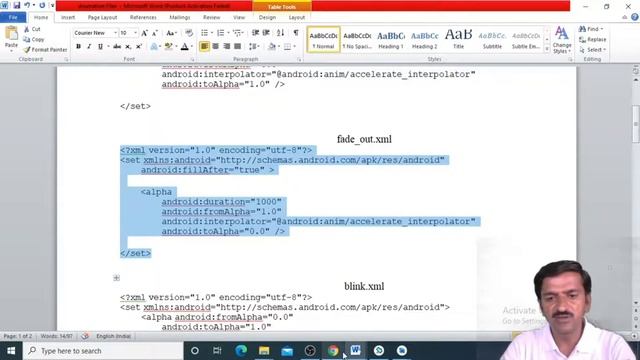Clear formatting from selection
The width and height of the screenshot is (640, 360).
(189, 33)
